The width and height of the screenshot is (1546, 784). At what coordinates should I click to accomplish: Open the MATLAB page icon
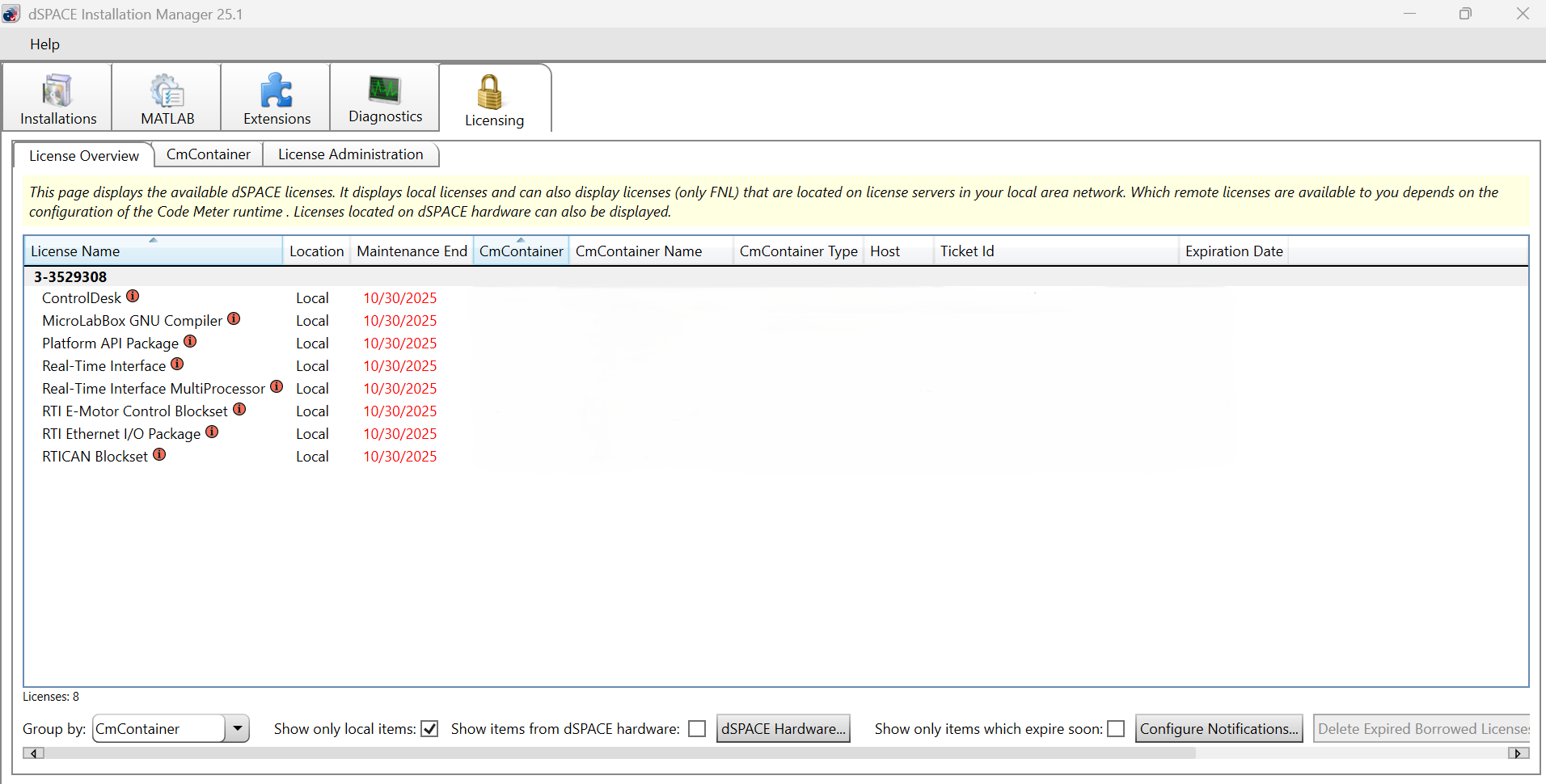point(167,91)
